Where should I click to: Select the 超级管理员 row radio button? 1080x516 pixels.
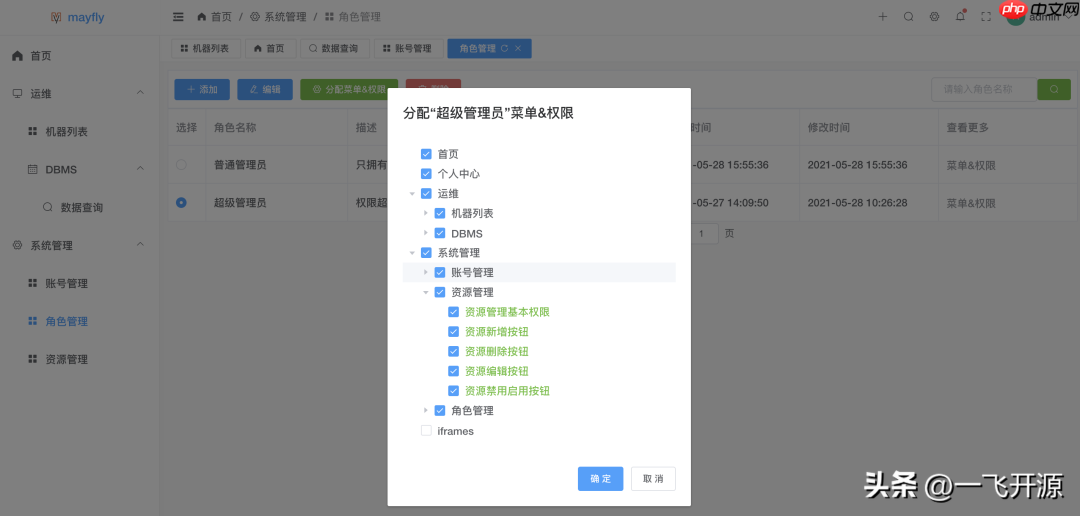coord(181,203)
